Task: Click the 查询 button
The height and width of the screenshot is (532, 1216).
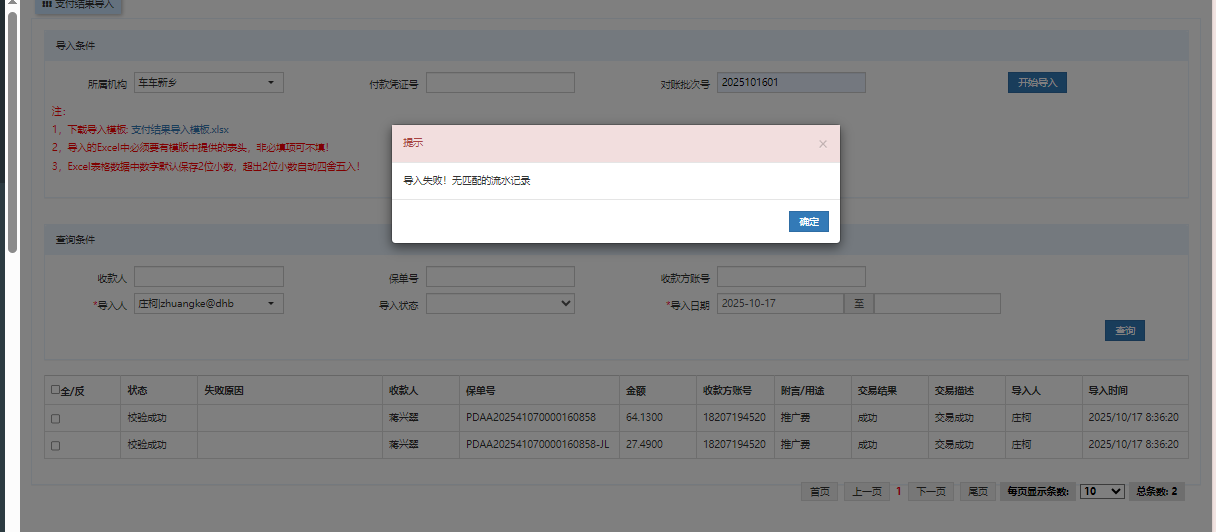Action: (1125, 330)
